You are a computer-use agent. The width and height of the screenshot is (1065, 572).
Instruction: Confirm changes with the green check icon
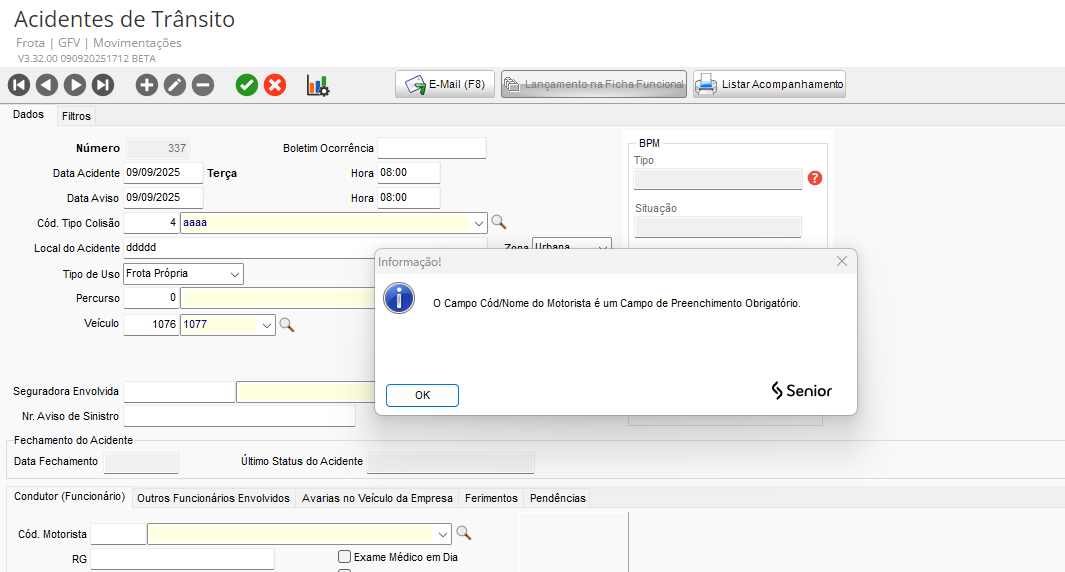coord(247,85)
